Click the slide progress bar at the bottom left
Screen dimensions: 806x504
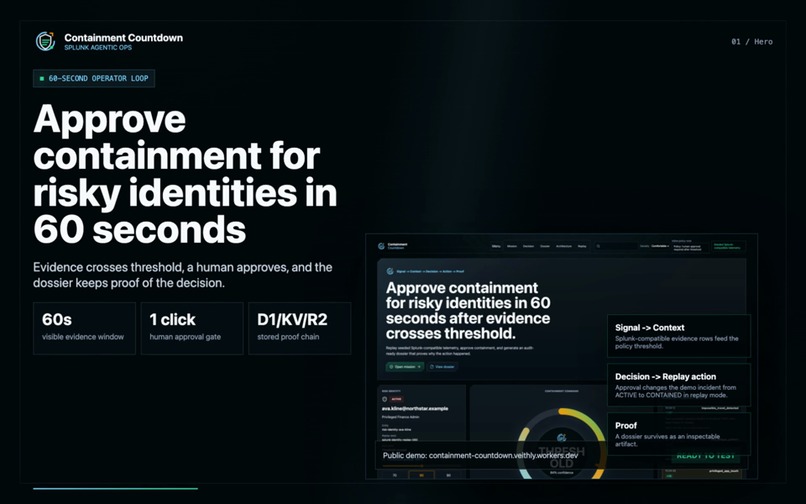pyautogui.click(x=115, y=489)
